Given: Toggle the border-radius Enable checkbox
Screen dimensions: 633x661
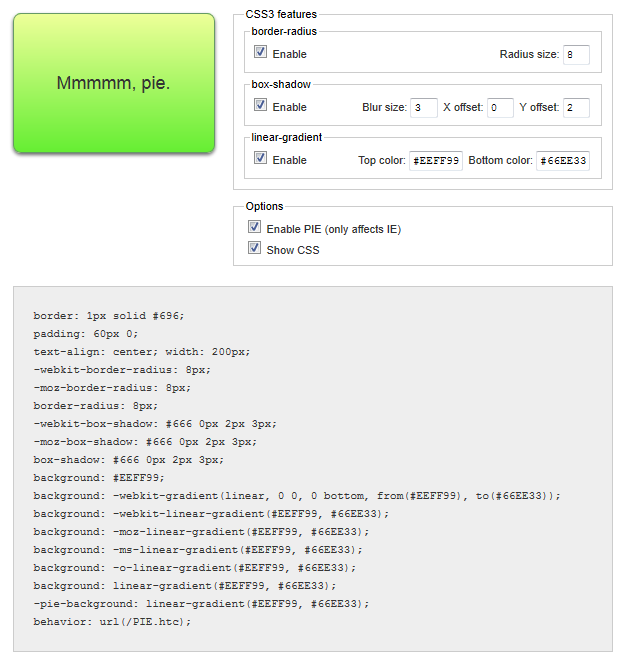Looking at the screenshot, I should (260, 53).
